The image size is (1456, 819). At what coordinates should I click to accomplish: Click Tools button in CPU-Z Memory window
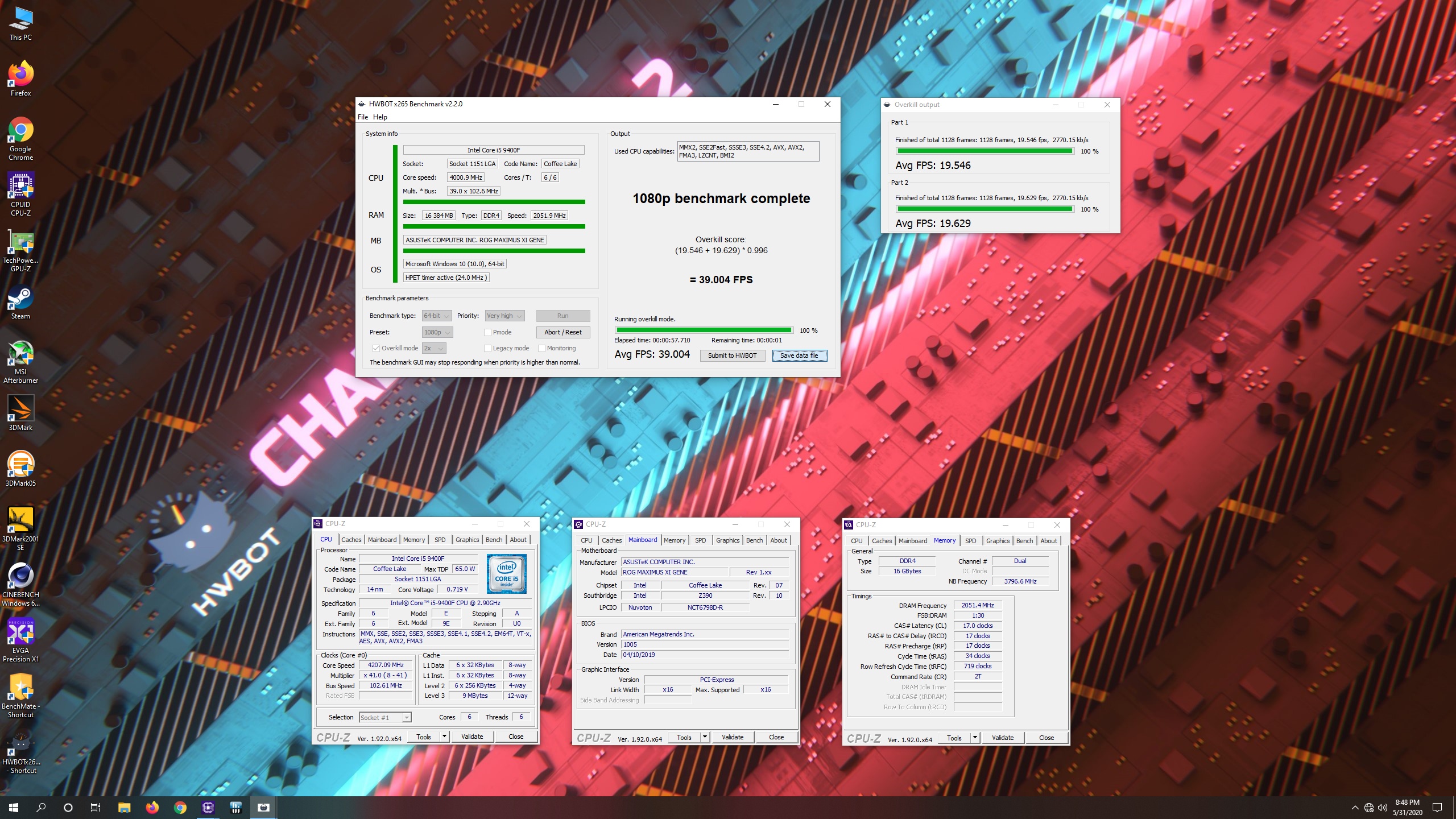954,738
